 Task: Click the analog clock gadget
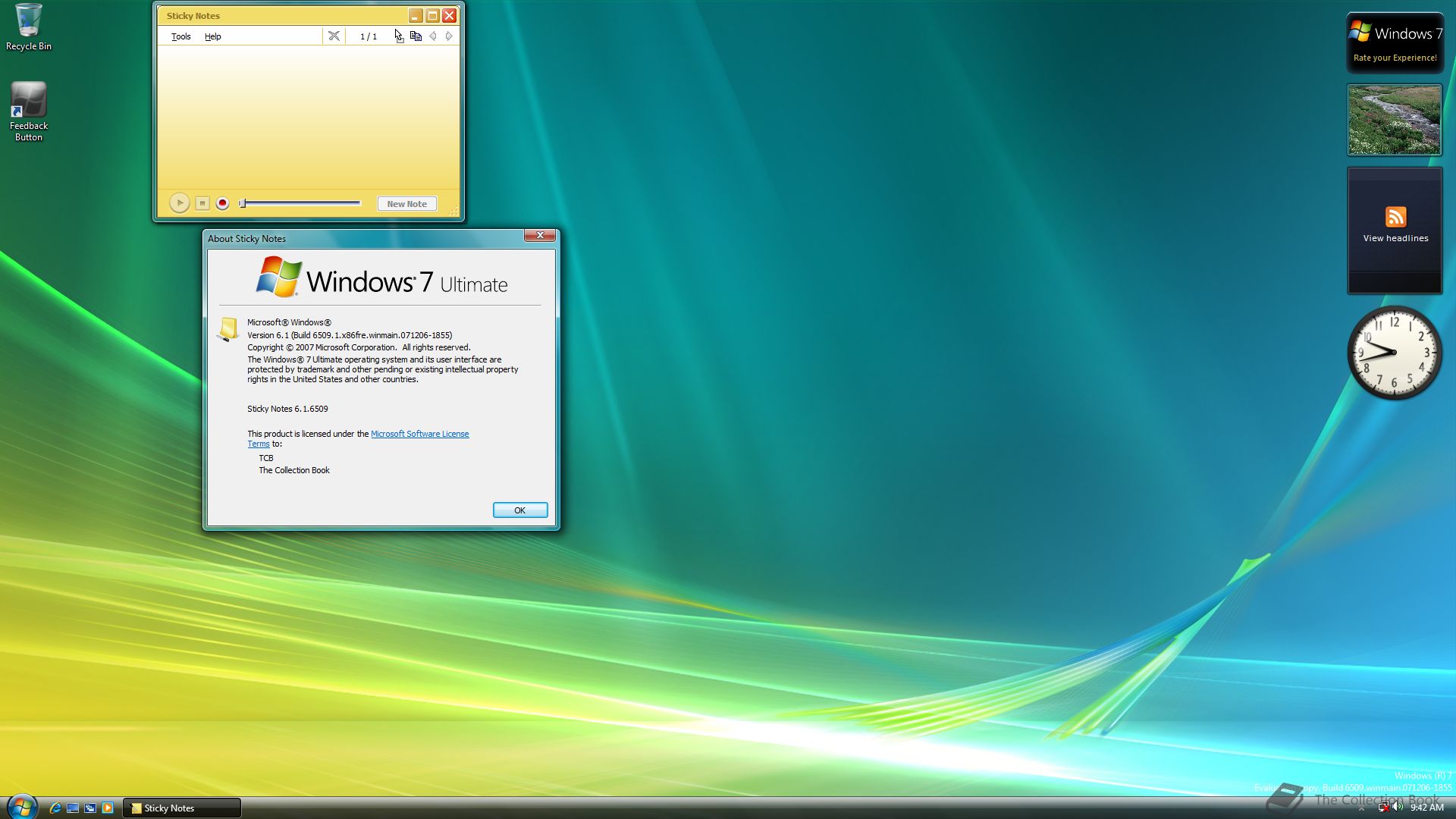[x=1395, y=353]
